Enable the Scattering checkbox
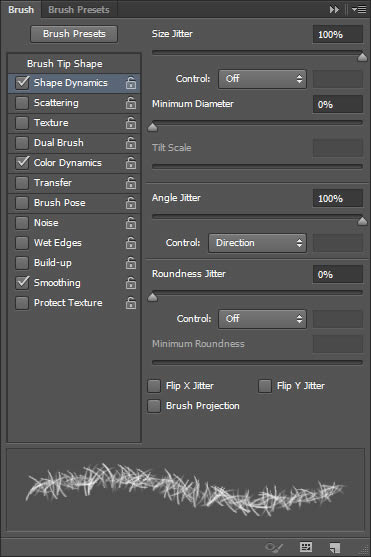 coord(22,103)
